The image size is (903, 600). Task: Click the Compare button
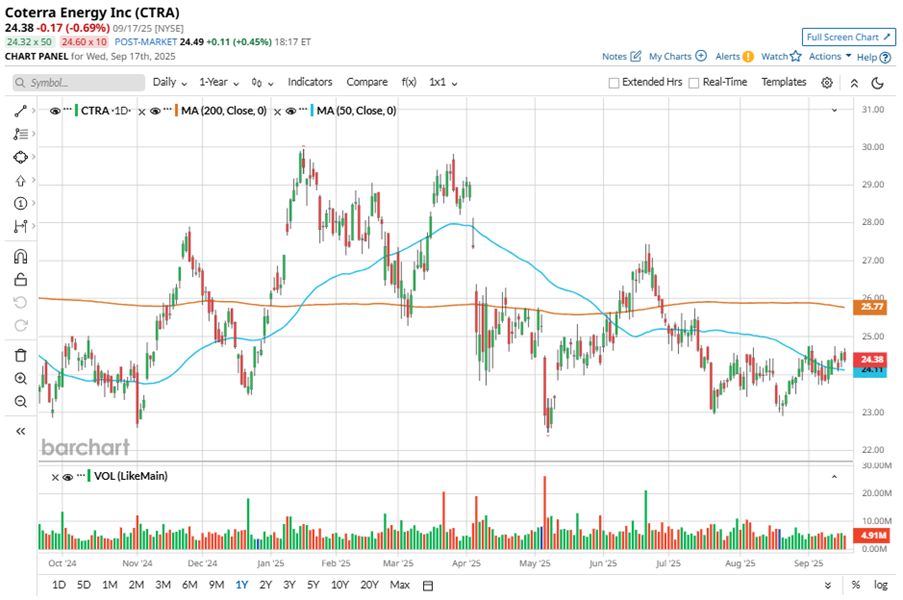pyautogui.click(x=367, y=82)
